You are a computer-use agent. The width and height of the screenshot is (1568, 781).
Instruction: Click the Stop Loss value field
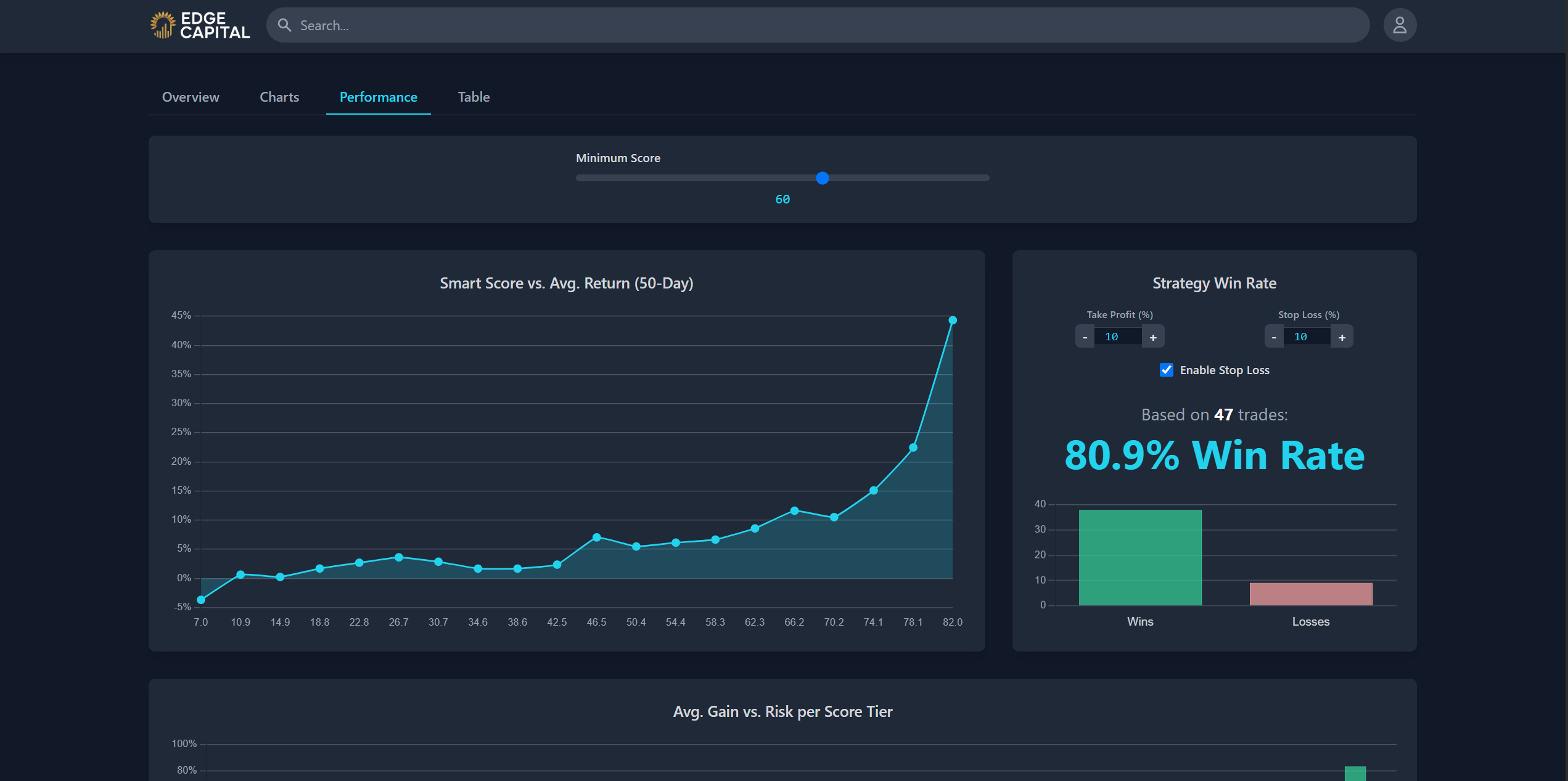click(1305, 337)
